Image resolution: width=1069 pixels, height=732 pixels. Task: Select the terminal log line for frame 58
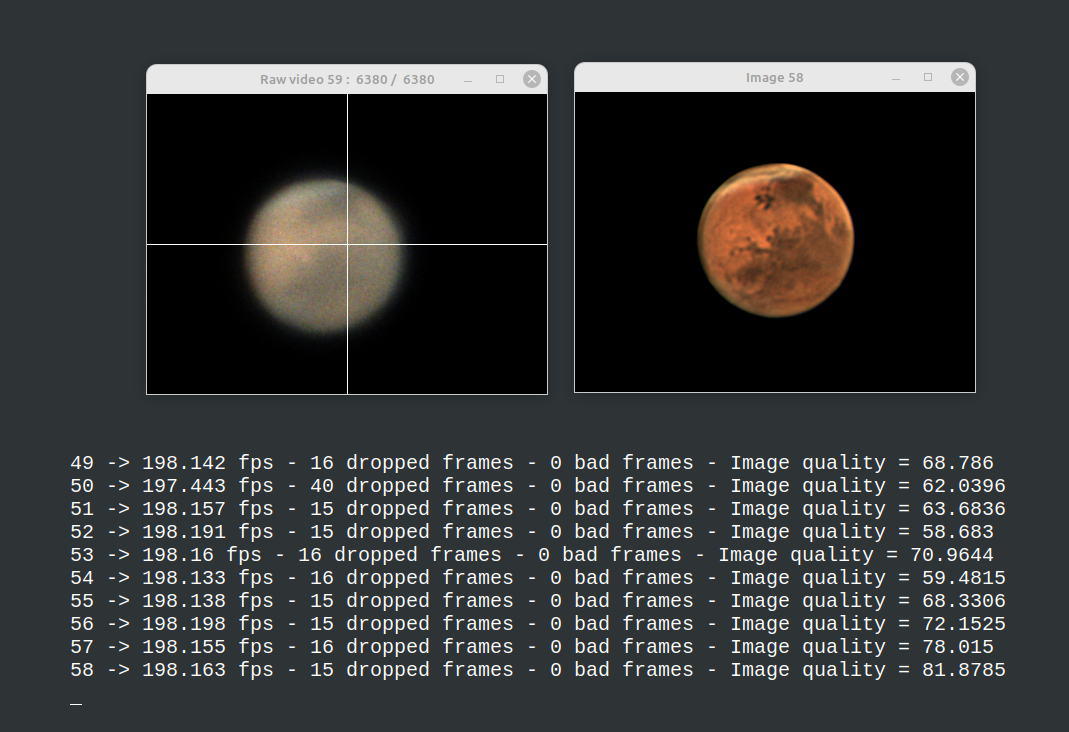(538, 670)
